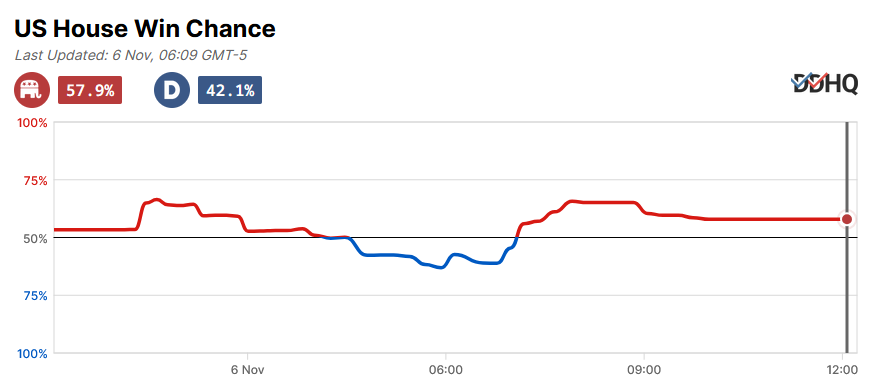Click the 12:00 x-axis label
870x384 pixels.
(843, 368)
